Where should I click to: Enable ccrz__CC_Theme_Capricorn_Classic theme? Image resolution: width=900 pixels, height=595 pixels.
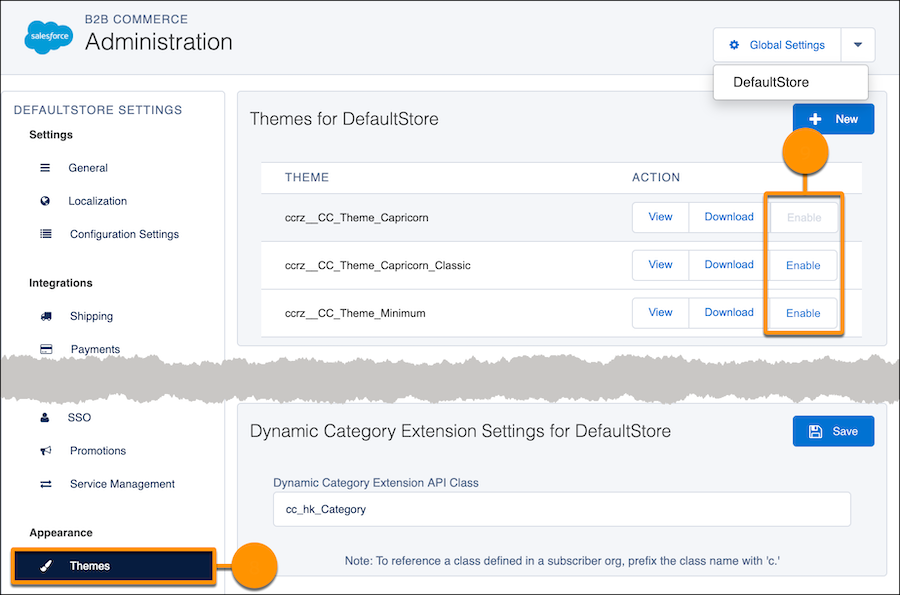[803, 265]
